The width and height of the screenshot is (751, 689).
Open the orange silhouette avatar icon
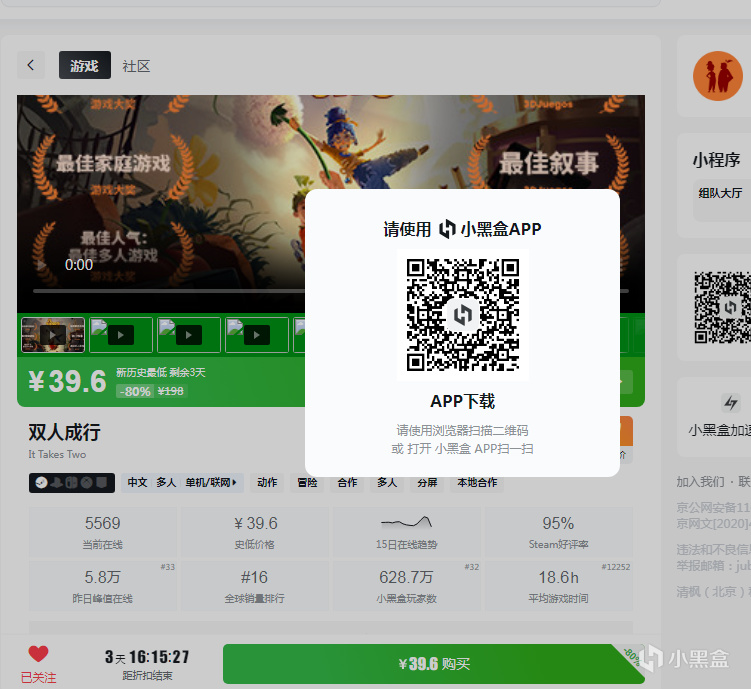click(x=717, y=76)
